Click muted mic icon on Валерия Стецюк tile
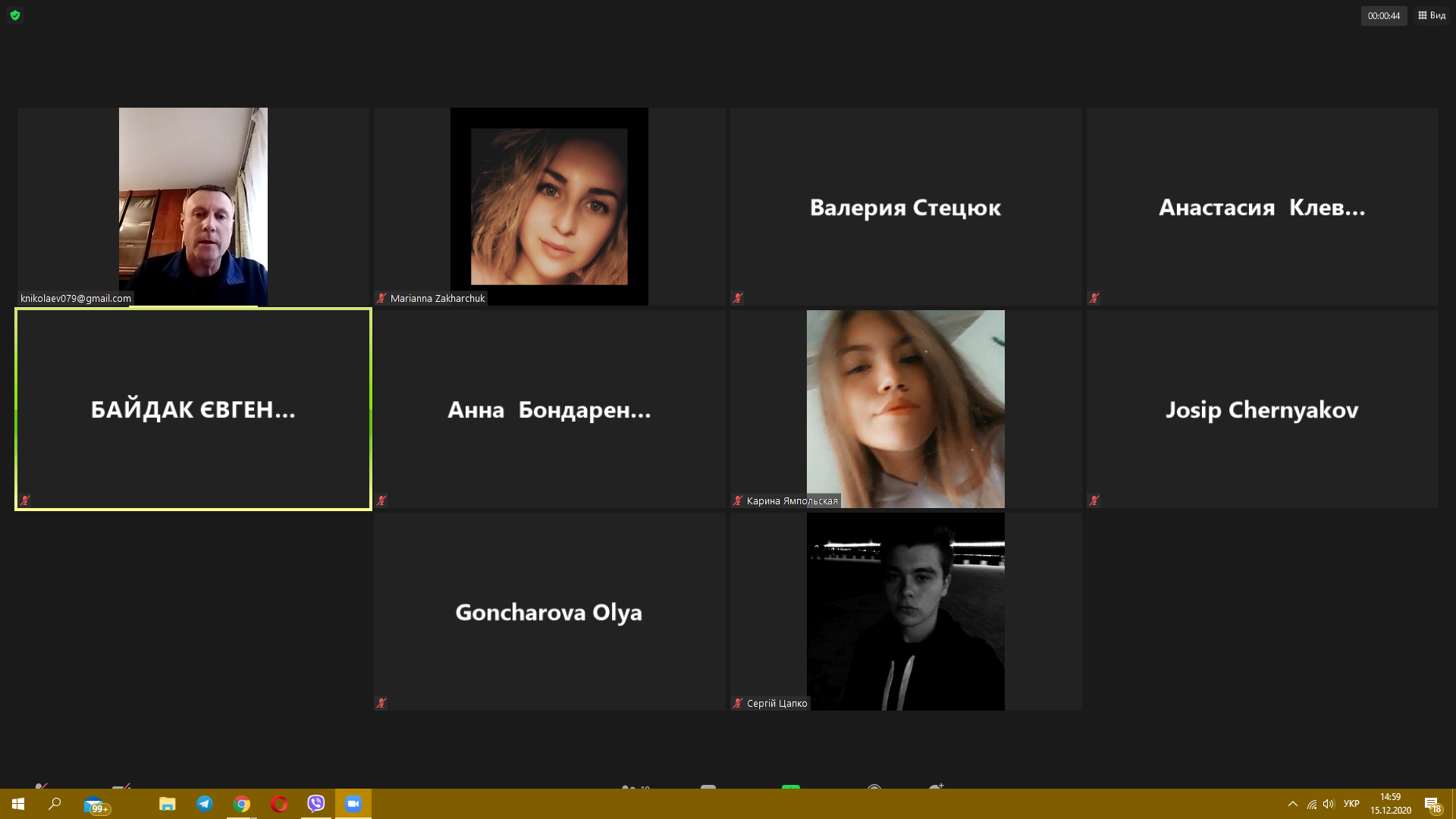The image size is (1456, 819). coord(738,298)
